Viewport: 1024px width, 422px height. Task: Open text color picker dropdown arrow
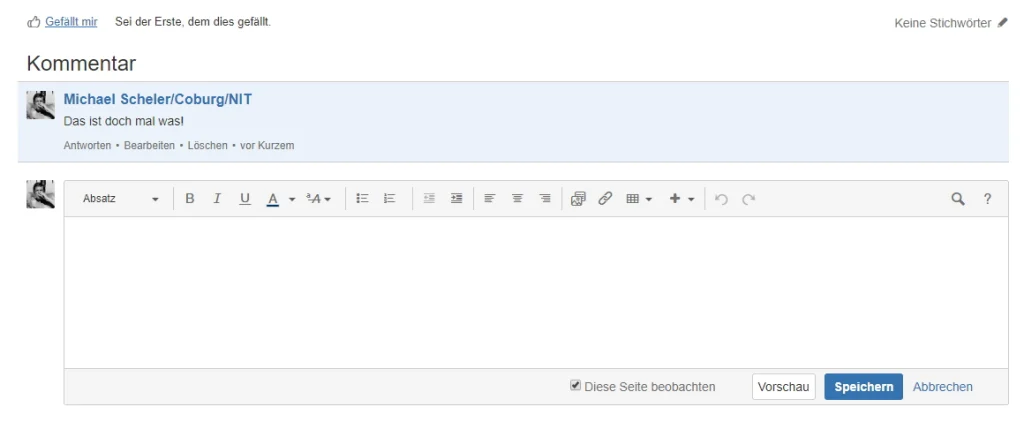click(x=292, y=199)
